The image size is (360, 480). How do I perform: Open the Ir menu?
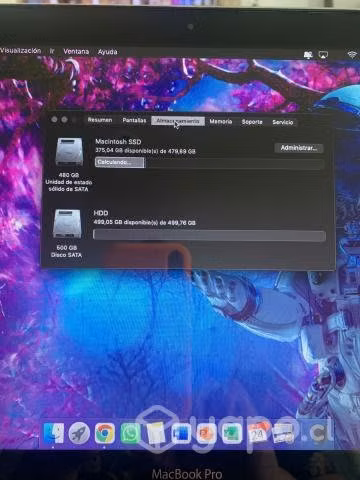click(52, 51)
